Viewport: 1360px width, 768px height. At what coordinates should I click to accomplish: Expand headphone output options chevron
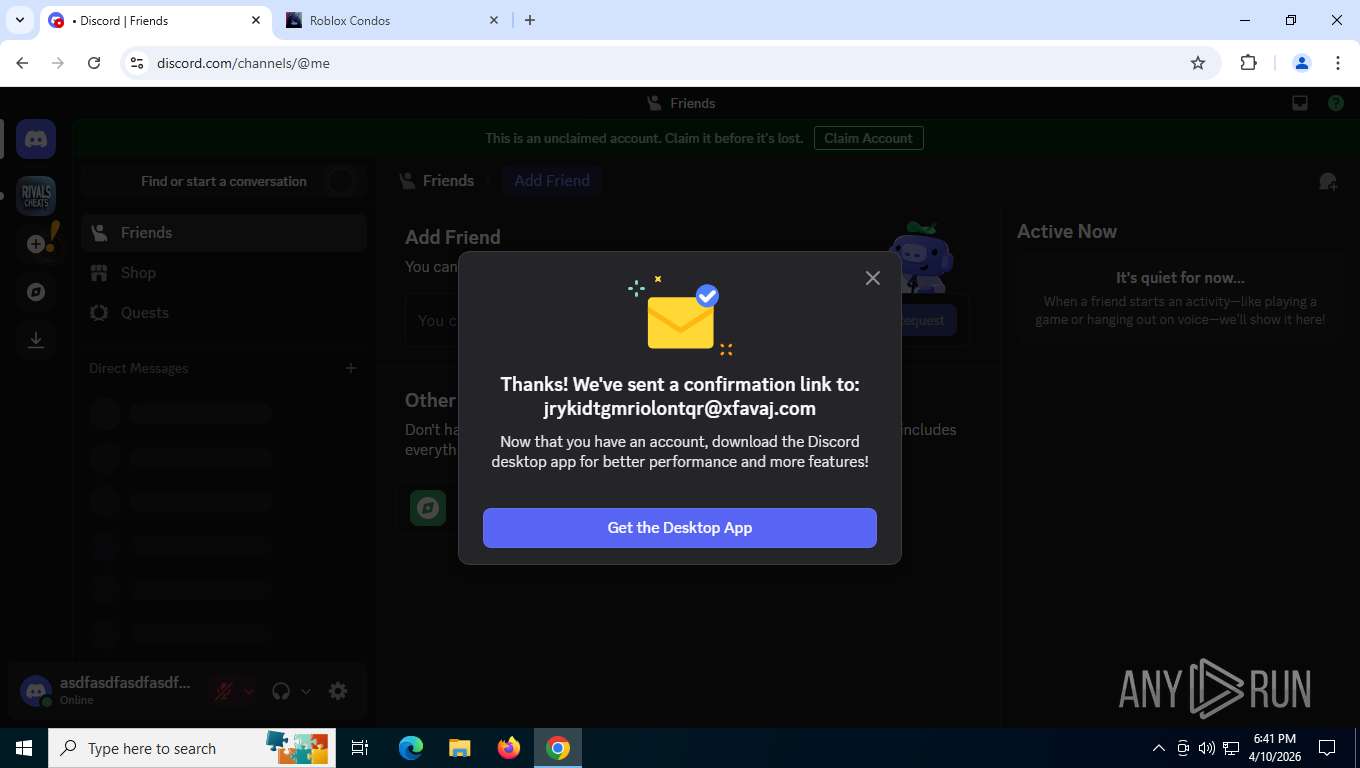click(x=306, y=691)
